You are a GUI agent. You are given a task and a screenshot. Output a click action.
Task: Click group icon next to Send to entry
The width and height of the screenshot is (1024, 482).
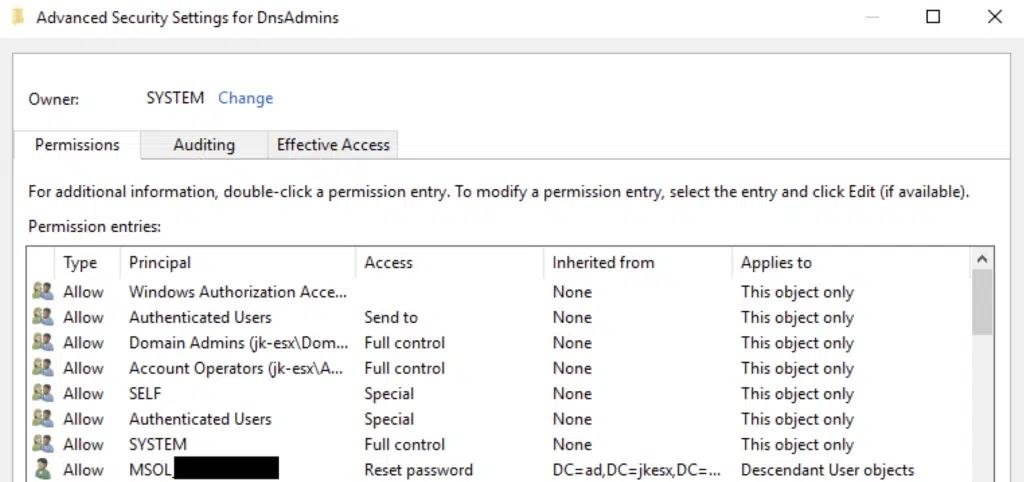pyautogui.click(x=42, y=317)
